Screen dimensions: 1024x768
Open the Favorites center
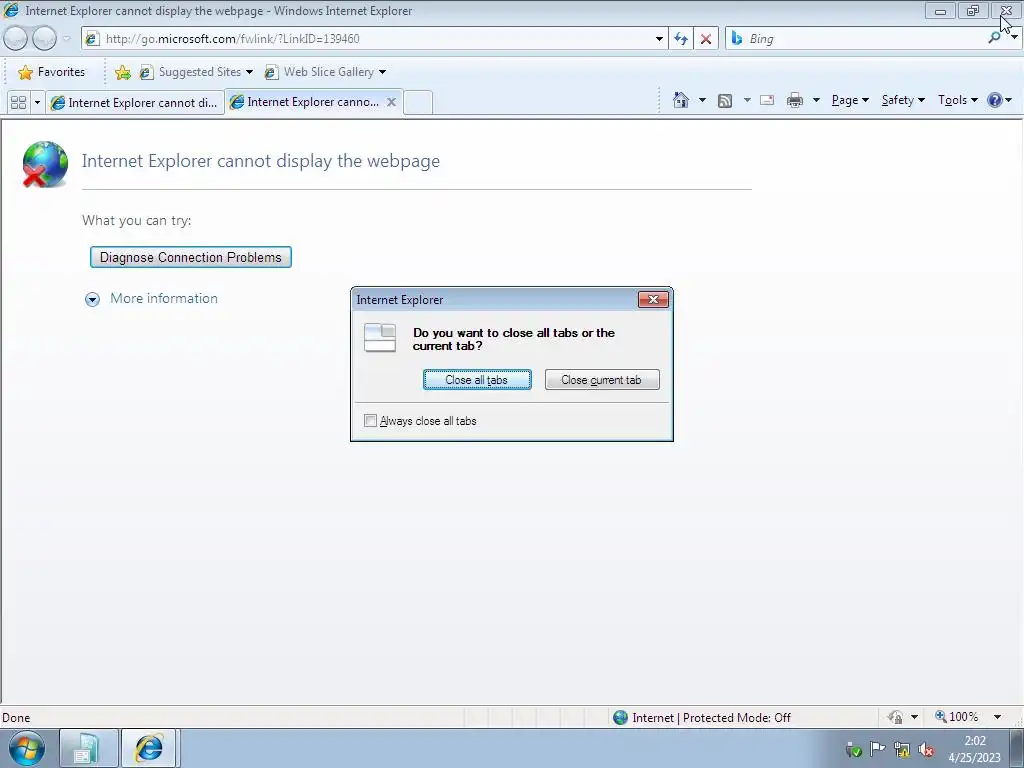pyautogui.click(x=52, y=72)
